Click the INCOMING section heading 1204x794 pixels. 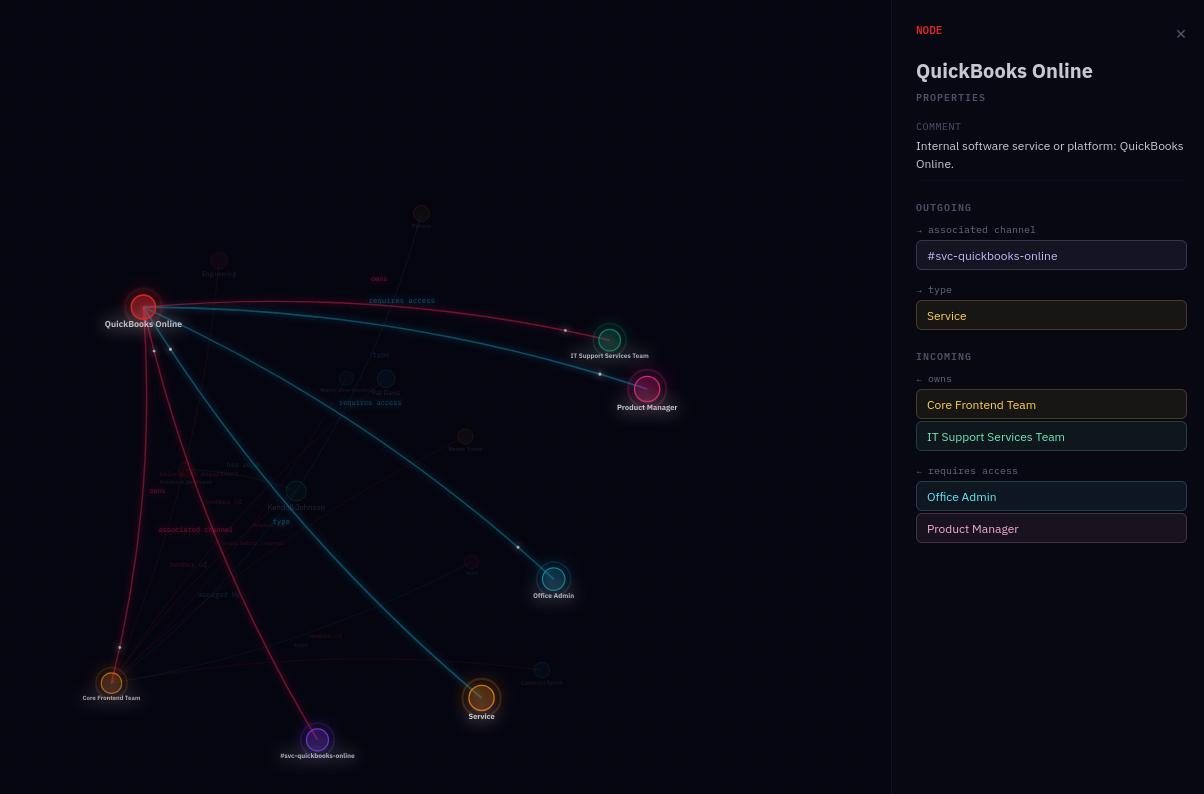point(944,357)
